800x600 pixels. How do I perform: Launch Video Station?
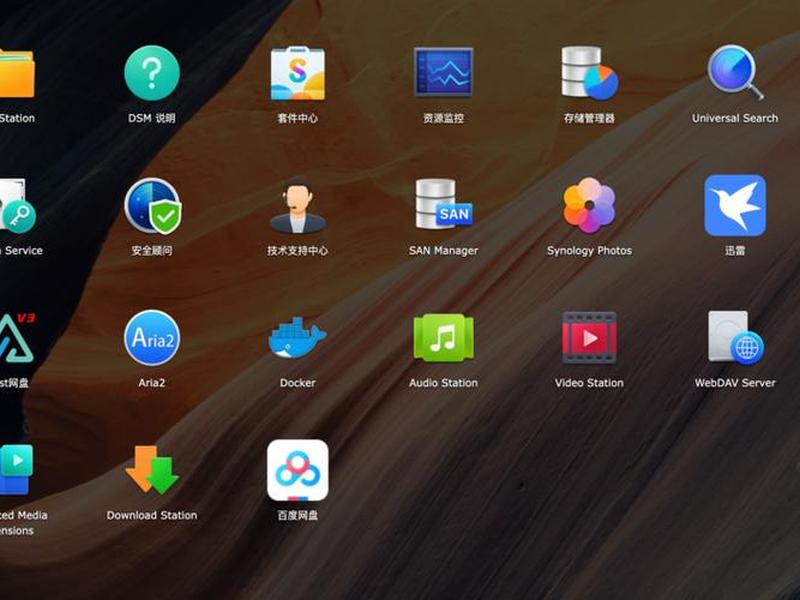589,338
